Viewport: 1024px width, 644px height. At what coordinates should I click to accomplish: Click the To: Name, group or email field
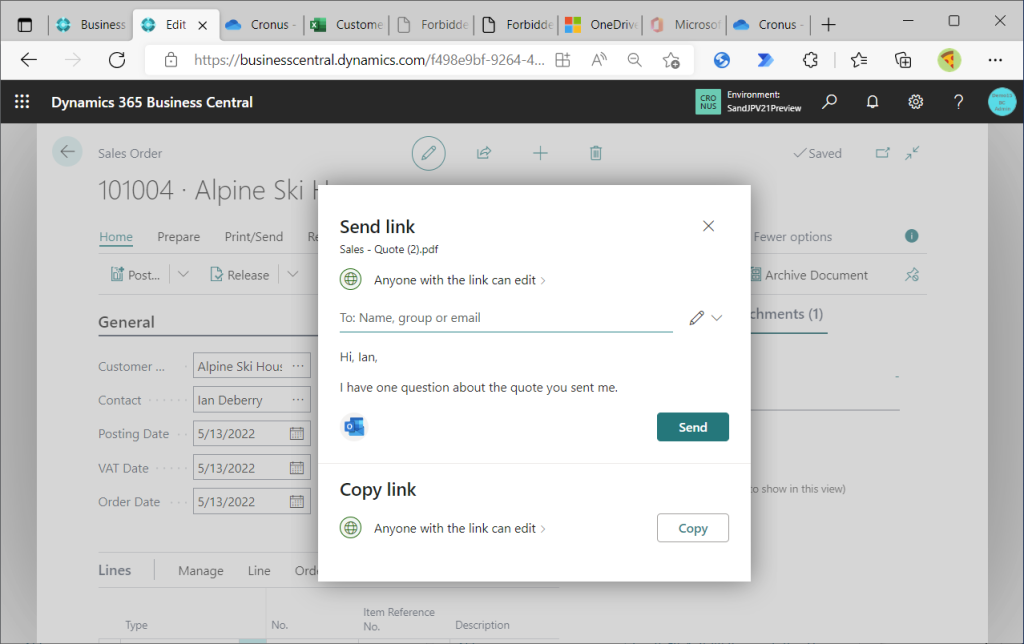coord(505,318)
